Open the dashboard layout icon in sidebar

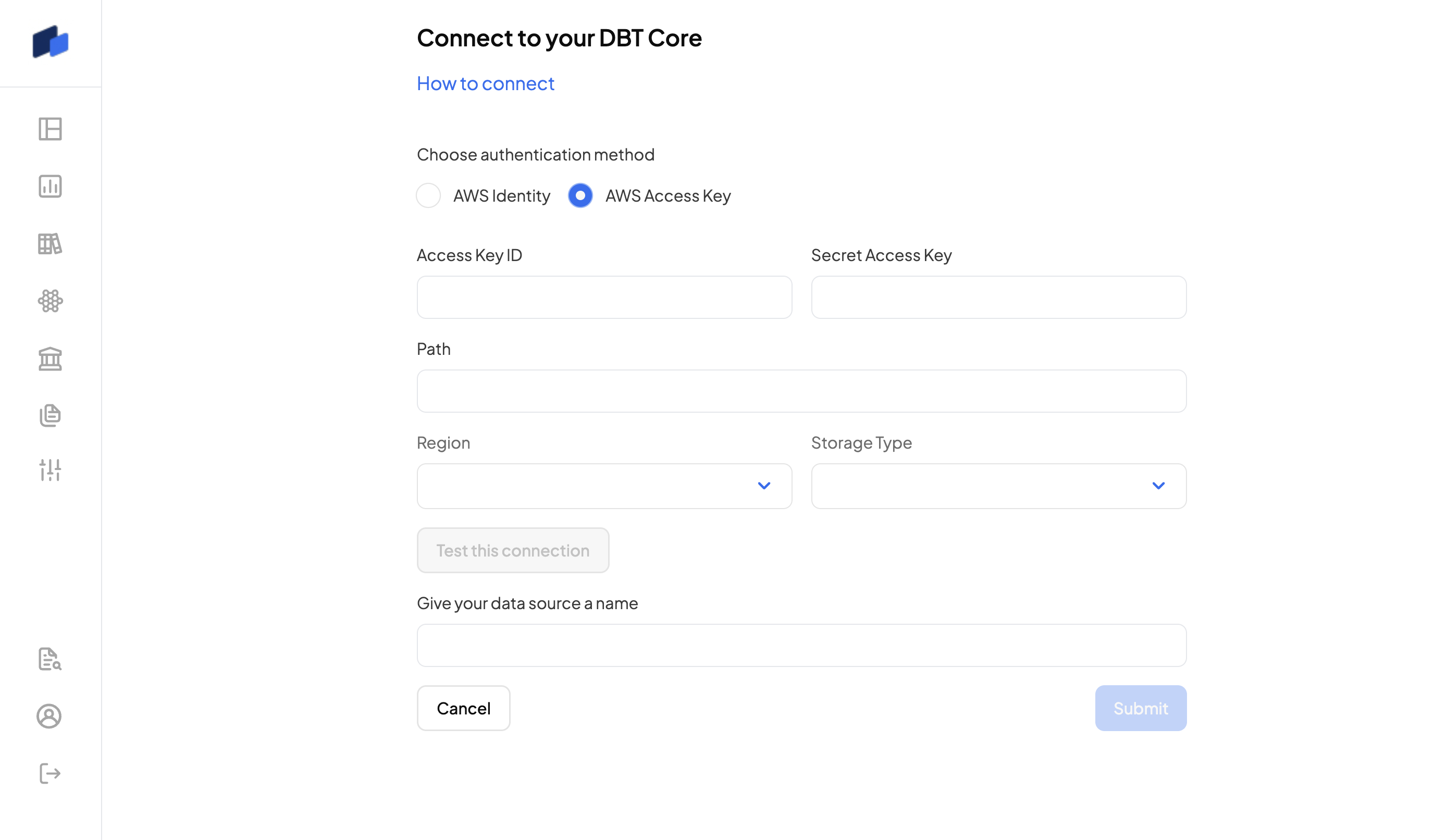50,129
